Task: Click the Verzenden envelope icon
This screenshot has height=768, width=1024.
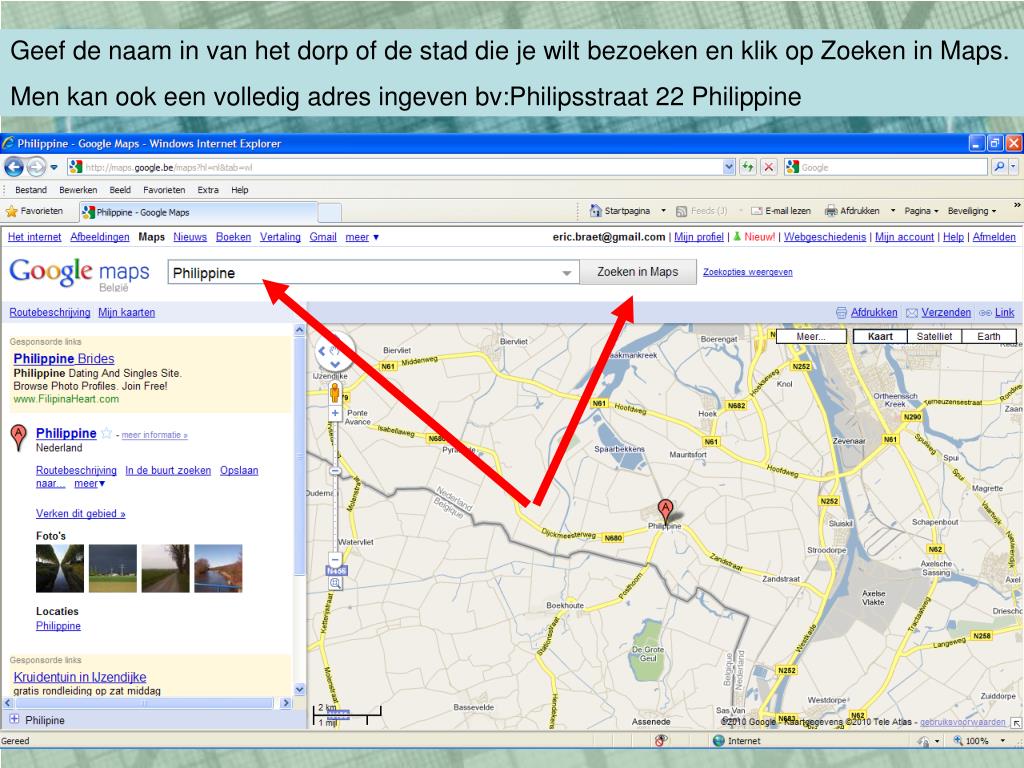Action: tap(912, 313)
